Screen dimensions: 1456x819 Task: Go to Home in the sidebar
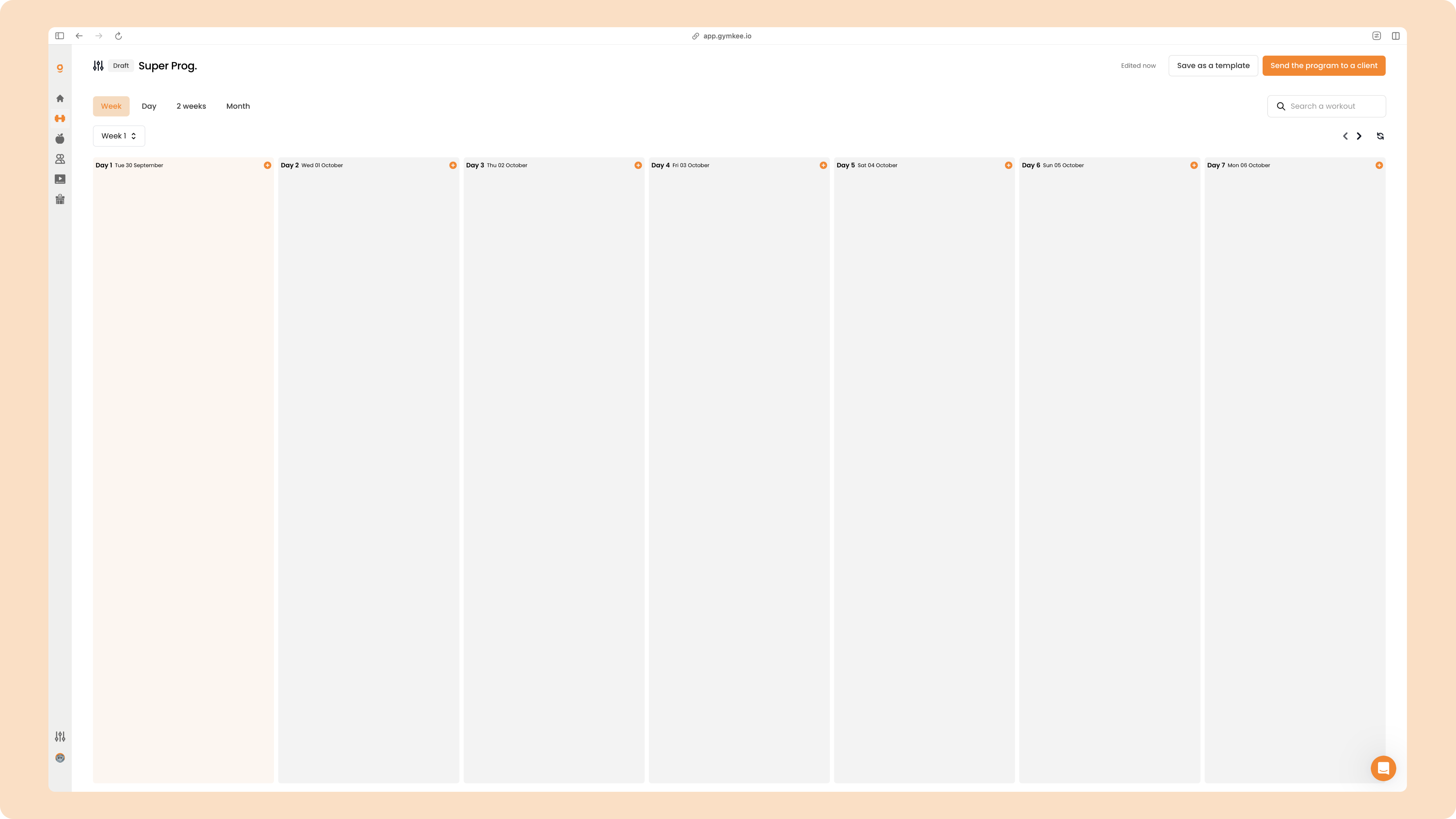tap(60, 99)
